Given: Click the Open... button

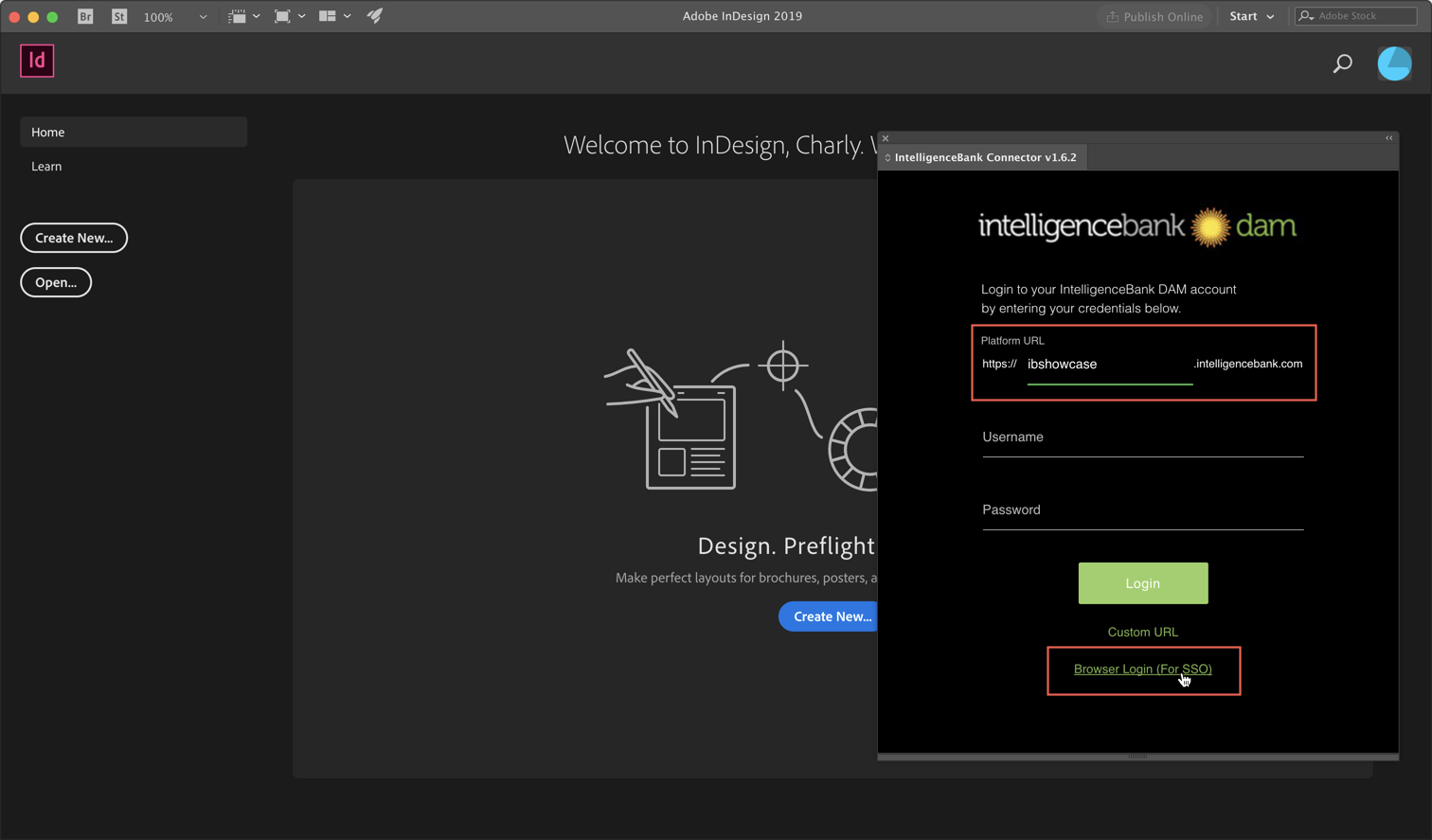Looking at the screenshot, I should coord(56,282).
